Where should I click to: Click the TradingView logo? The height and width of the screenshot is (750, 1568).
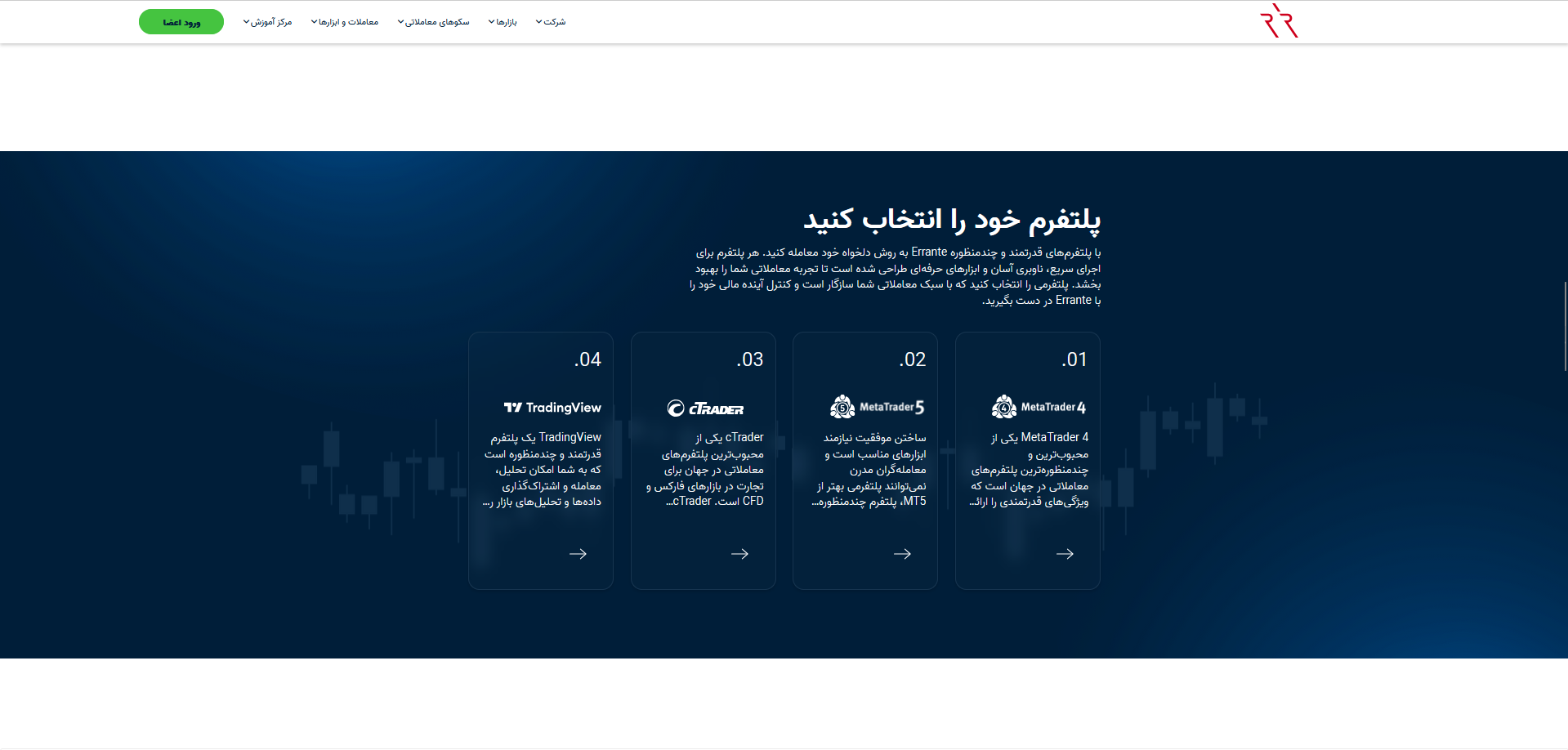point(552,408)
